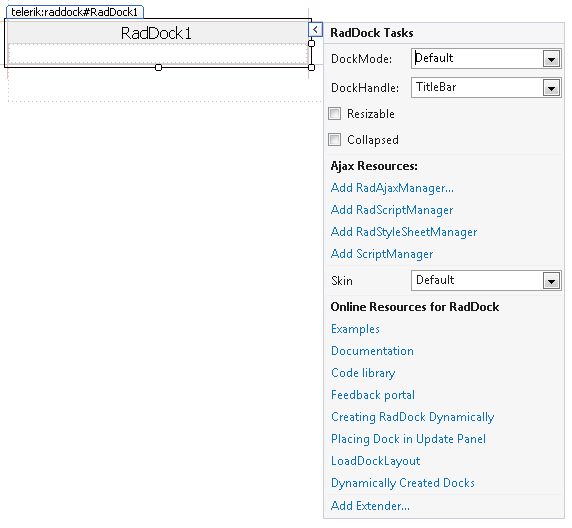Open Creating RadDock Dynamically link
Screen dimensions: 572x528
click(413, 417)
